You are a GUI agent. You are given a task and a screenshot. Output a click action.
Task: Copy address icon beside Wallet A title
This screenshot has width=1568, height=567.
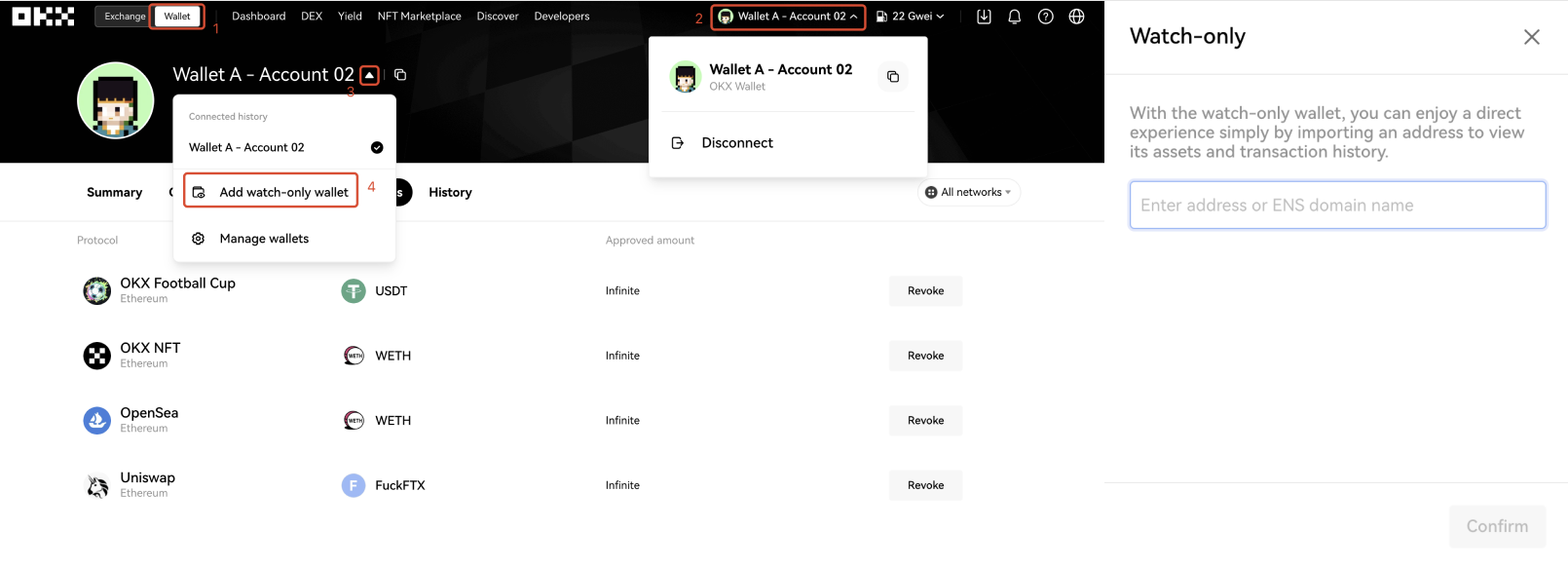click(400, 75)
